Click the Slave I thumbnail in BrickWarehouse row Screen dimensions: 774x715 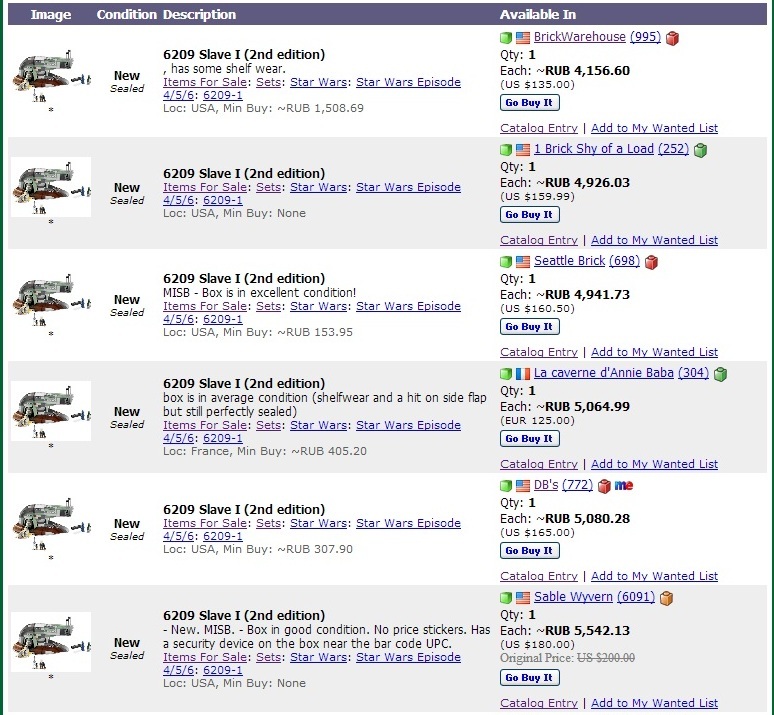pos(51,75)
